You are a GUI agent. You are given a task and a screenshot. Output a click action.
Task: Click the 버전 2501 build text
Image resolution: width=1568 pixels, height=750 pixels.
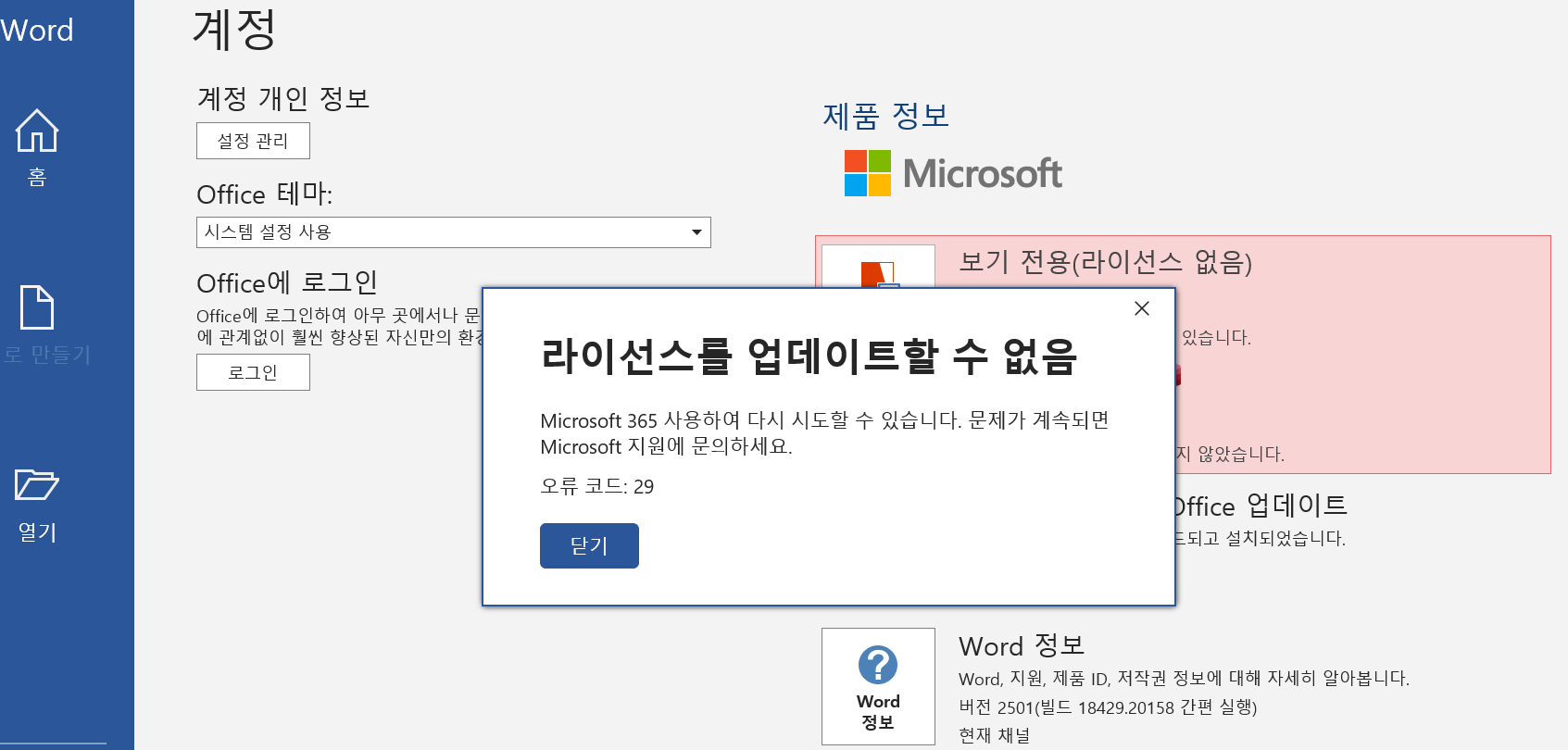pyautogui.click(x=1108, y=707)
